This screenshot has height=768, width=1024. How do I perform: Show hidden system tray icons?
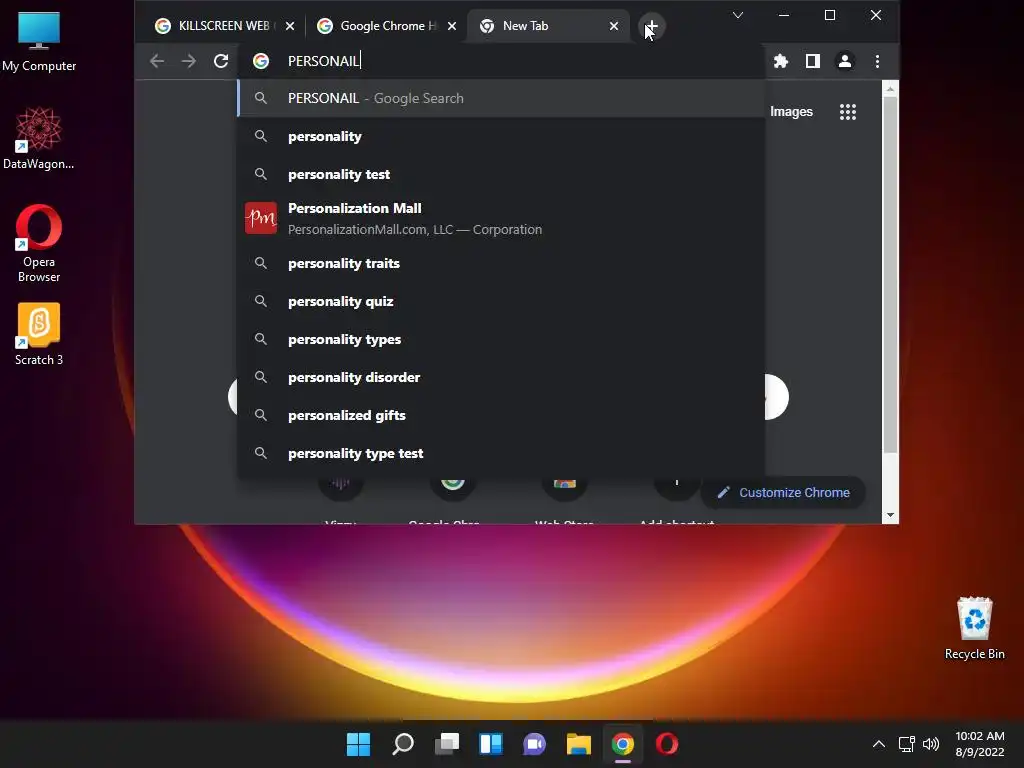click(879, 743)
